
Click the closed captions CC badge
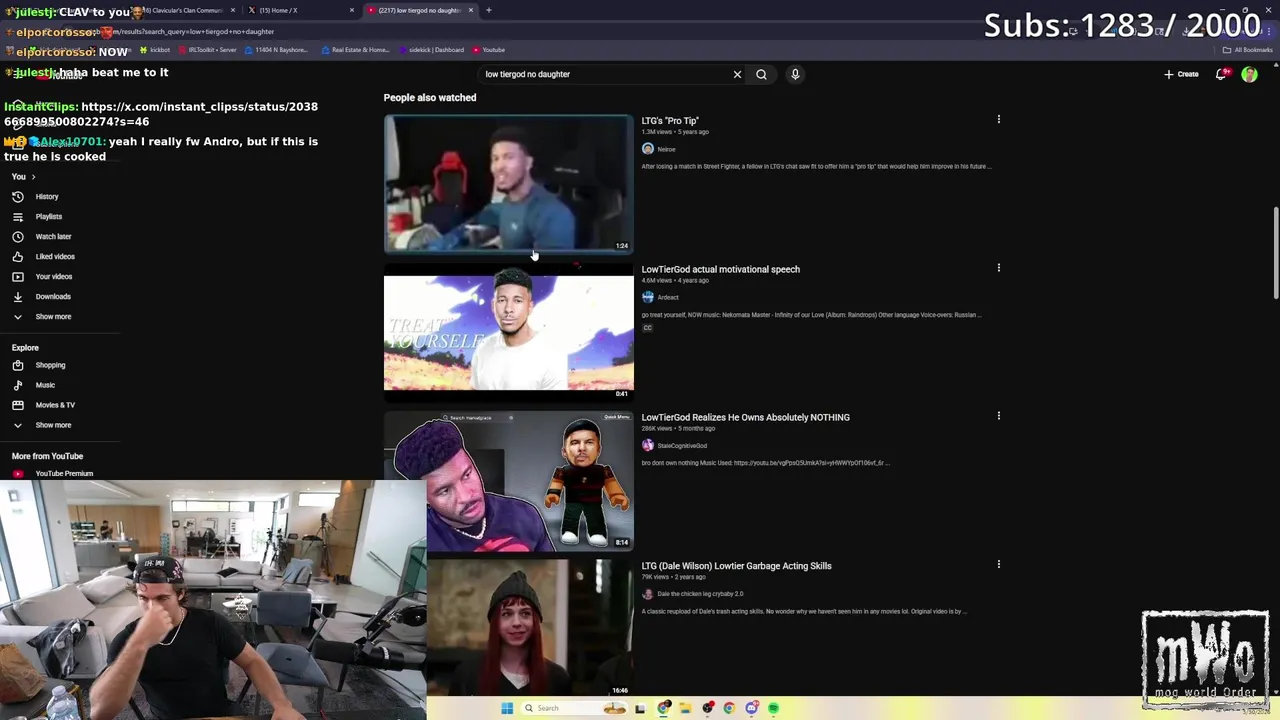click(x=647, y=328)
